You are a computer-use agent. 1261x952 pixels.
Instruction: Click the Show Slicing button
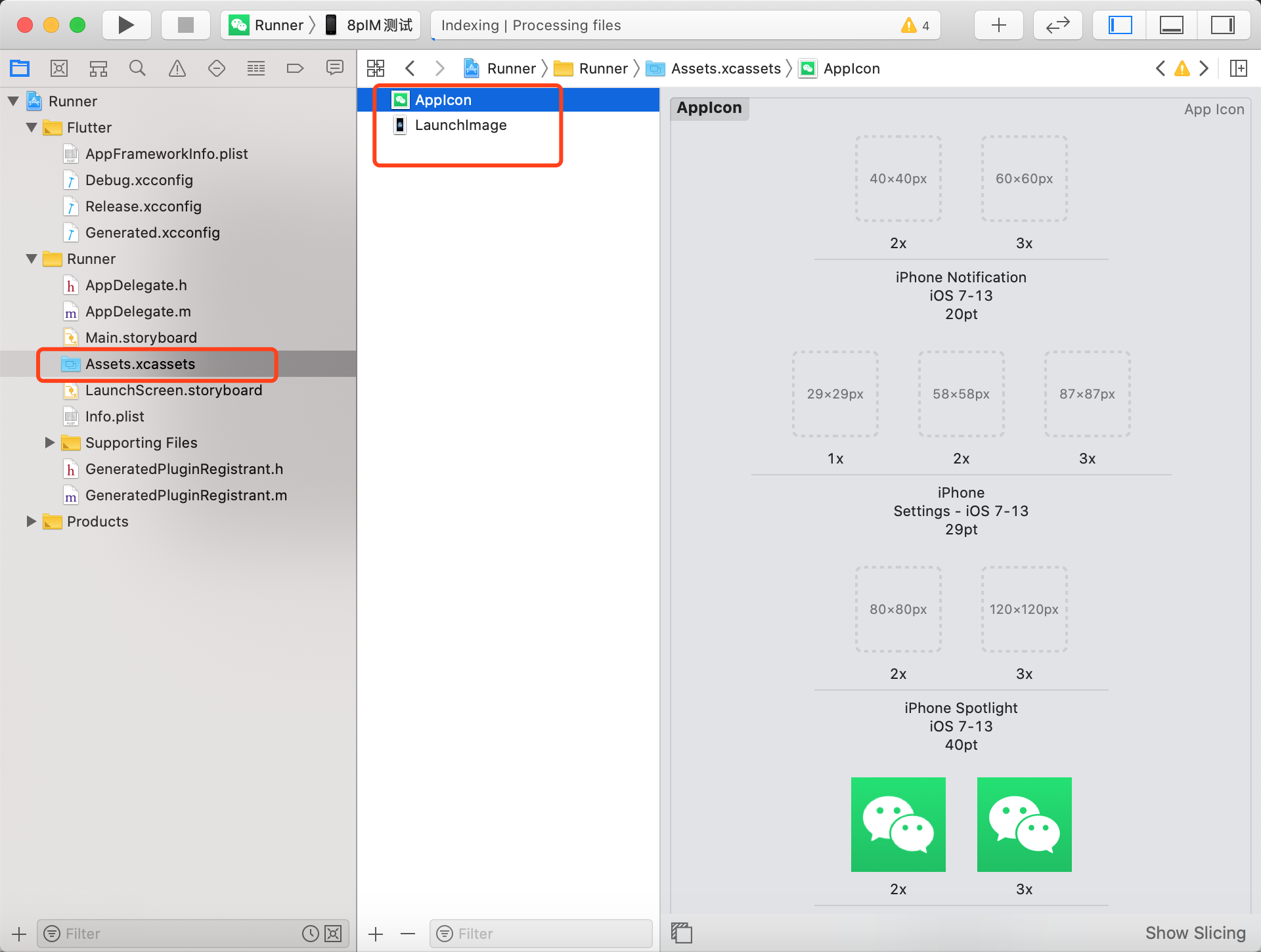tap(1195, 933)
